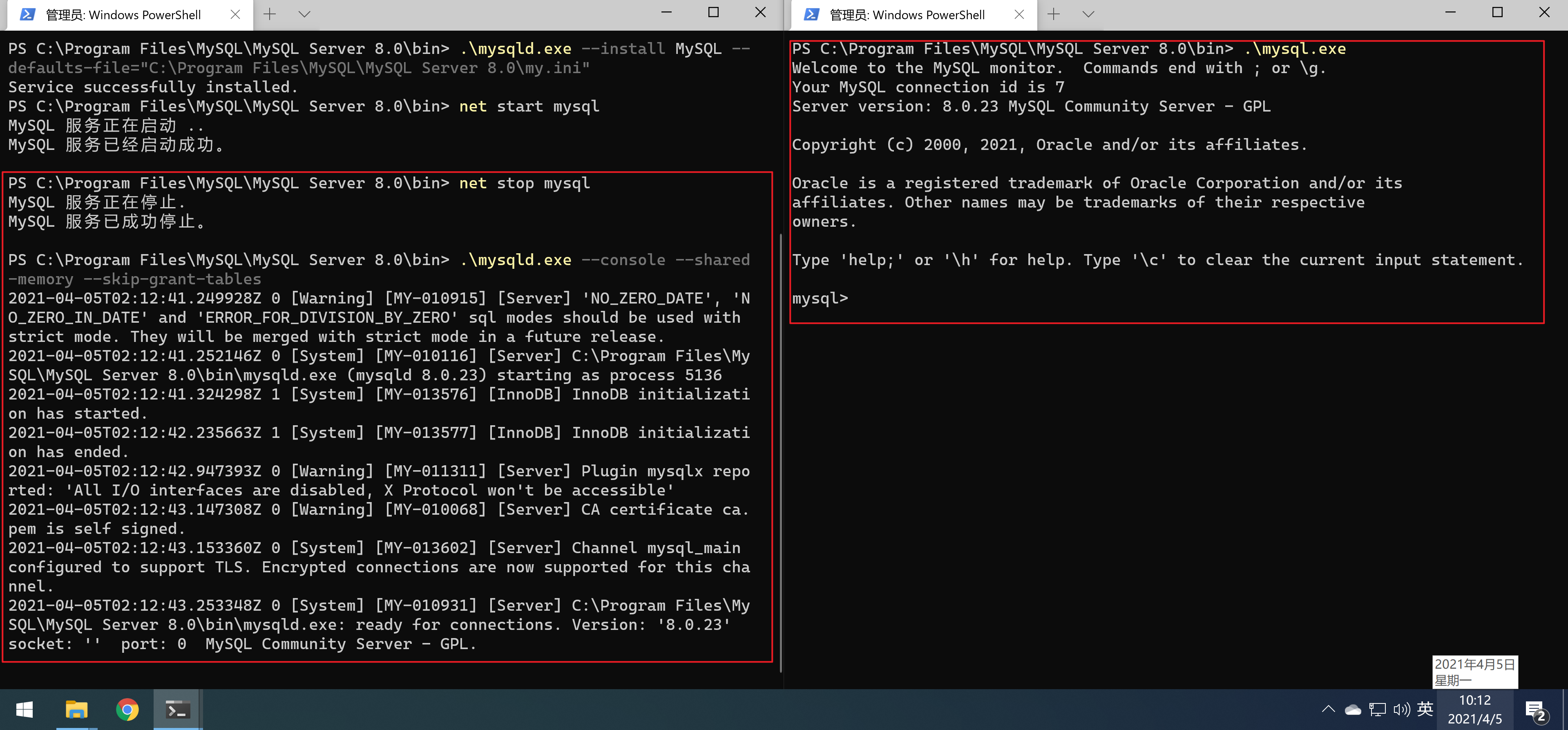Open new tab in right PowerShell window
This screenshot has width=1568, height=730.
1054,14
